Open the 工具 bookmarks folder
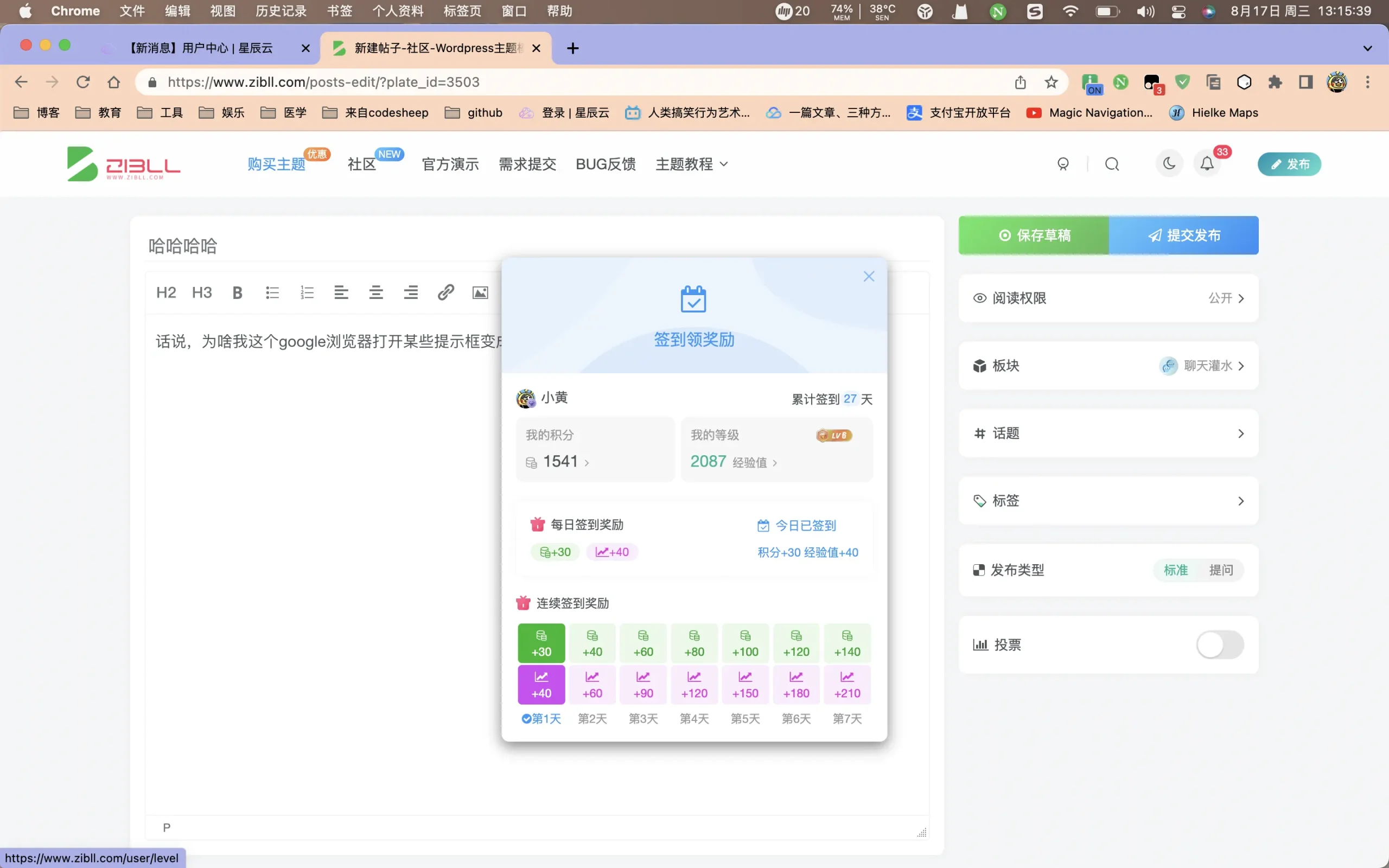 [160, 112]
